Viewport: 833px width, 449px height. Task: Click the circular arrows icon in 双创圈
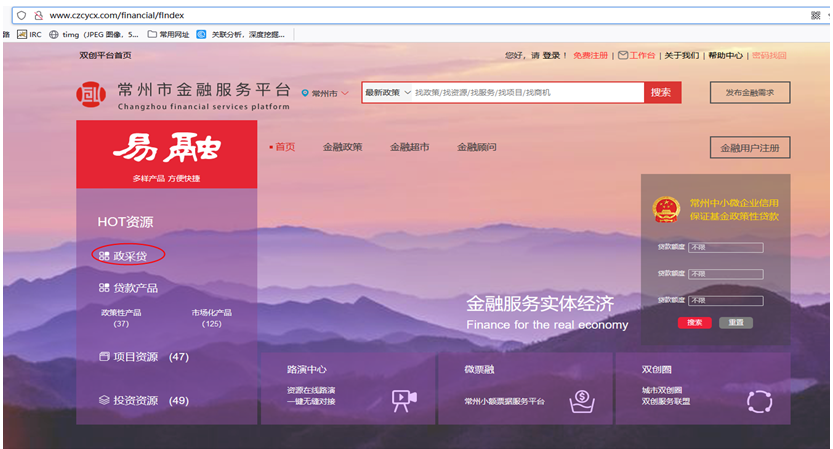click(760, 401)
